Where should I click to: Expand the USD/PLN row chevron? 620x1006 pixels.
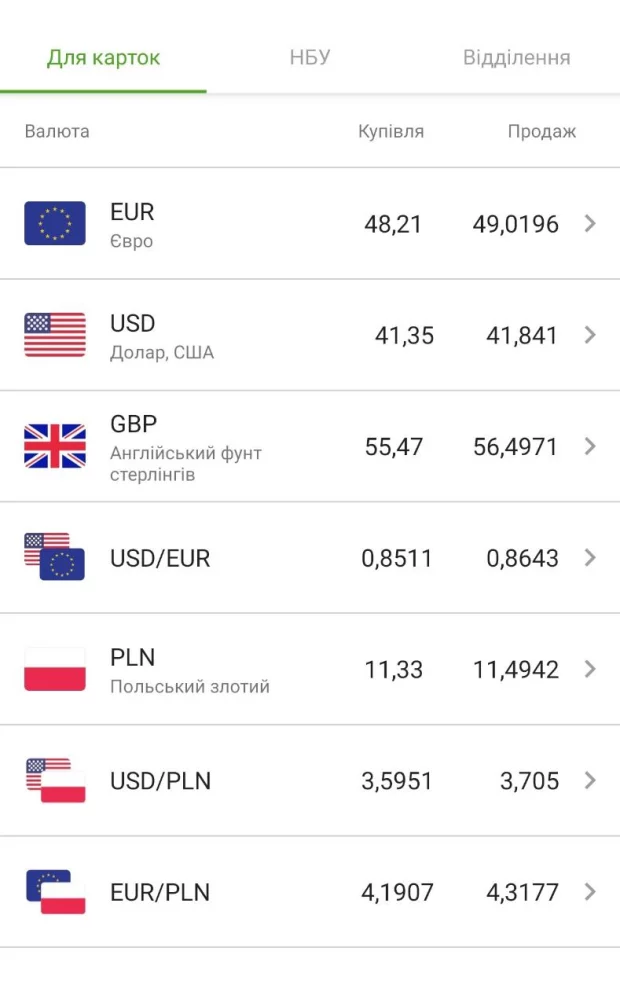(x=590, y=780)
